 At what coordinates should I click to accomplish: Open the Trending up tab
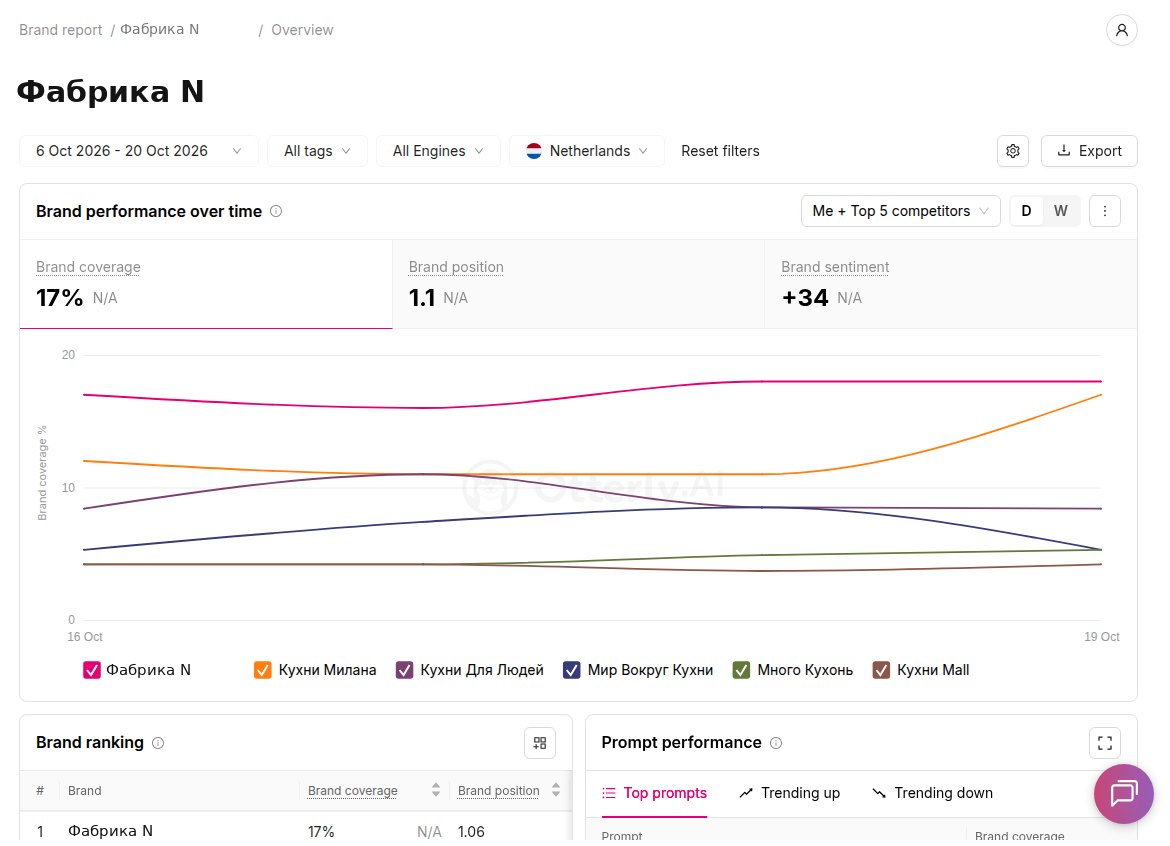pos(789,793)
